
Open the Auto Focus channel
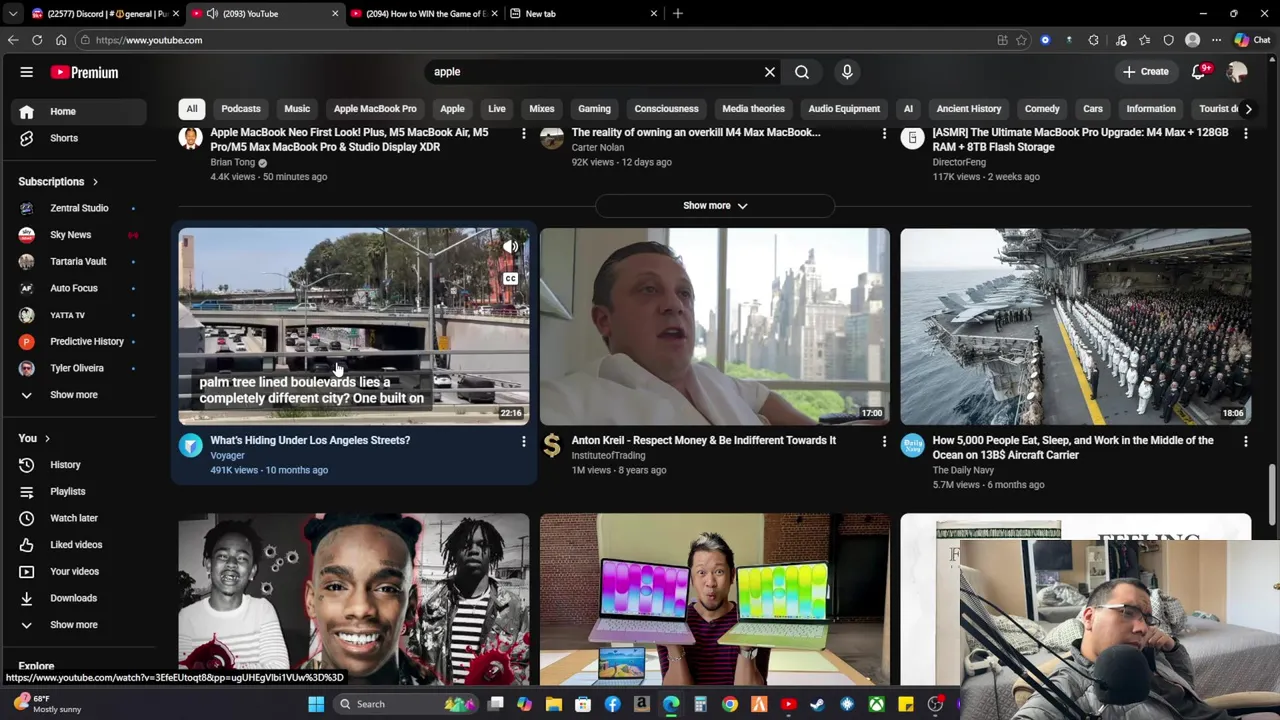pyautogui.click(x=79, y=288)
